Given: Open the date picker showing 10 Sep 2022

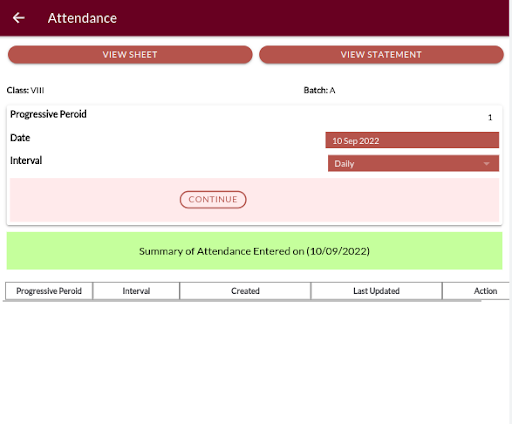Looking at the screenshot, I should pyautogui.click(x=412, y=140).
